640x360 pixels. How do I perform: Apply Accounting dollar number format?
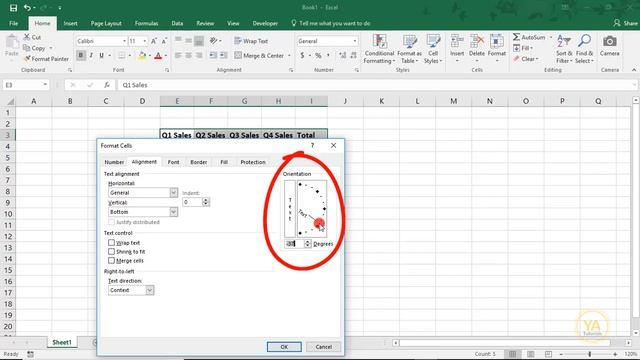(302, 56)
